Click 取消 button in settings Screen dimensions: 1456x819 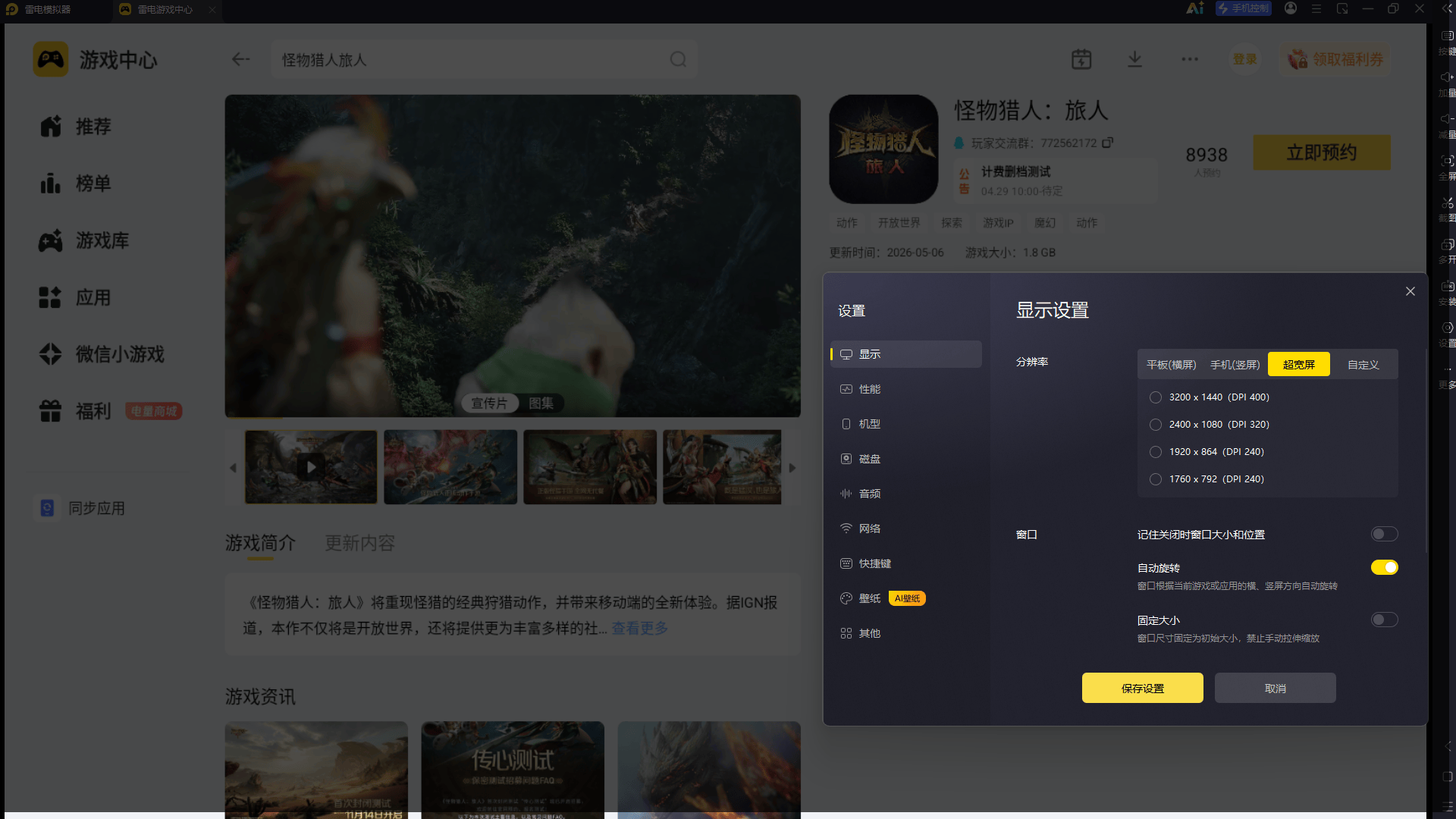[x=1276, y=688]
